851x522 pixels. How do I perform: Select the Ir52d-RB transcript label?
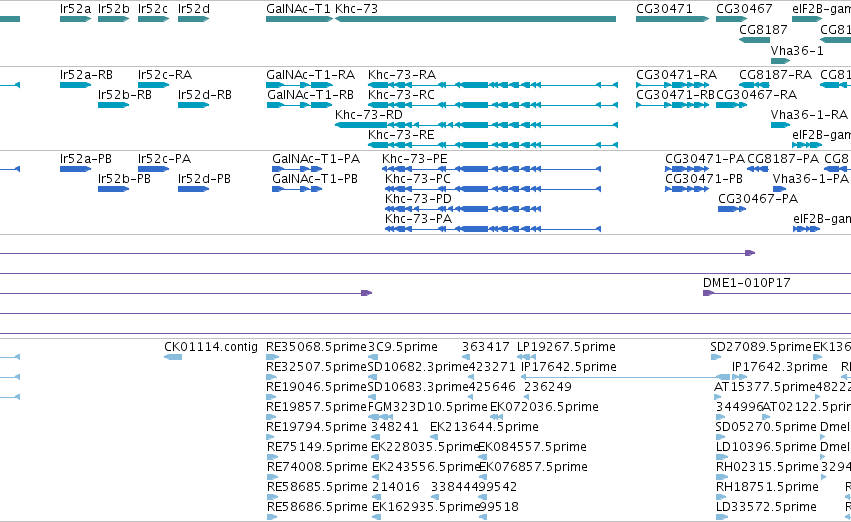tap(205, 94)
